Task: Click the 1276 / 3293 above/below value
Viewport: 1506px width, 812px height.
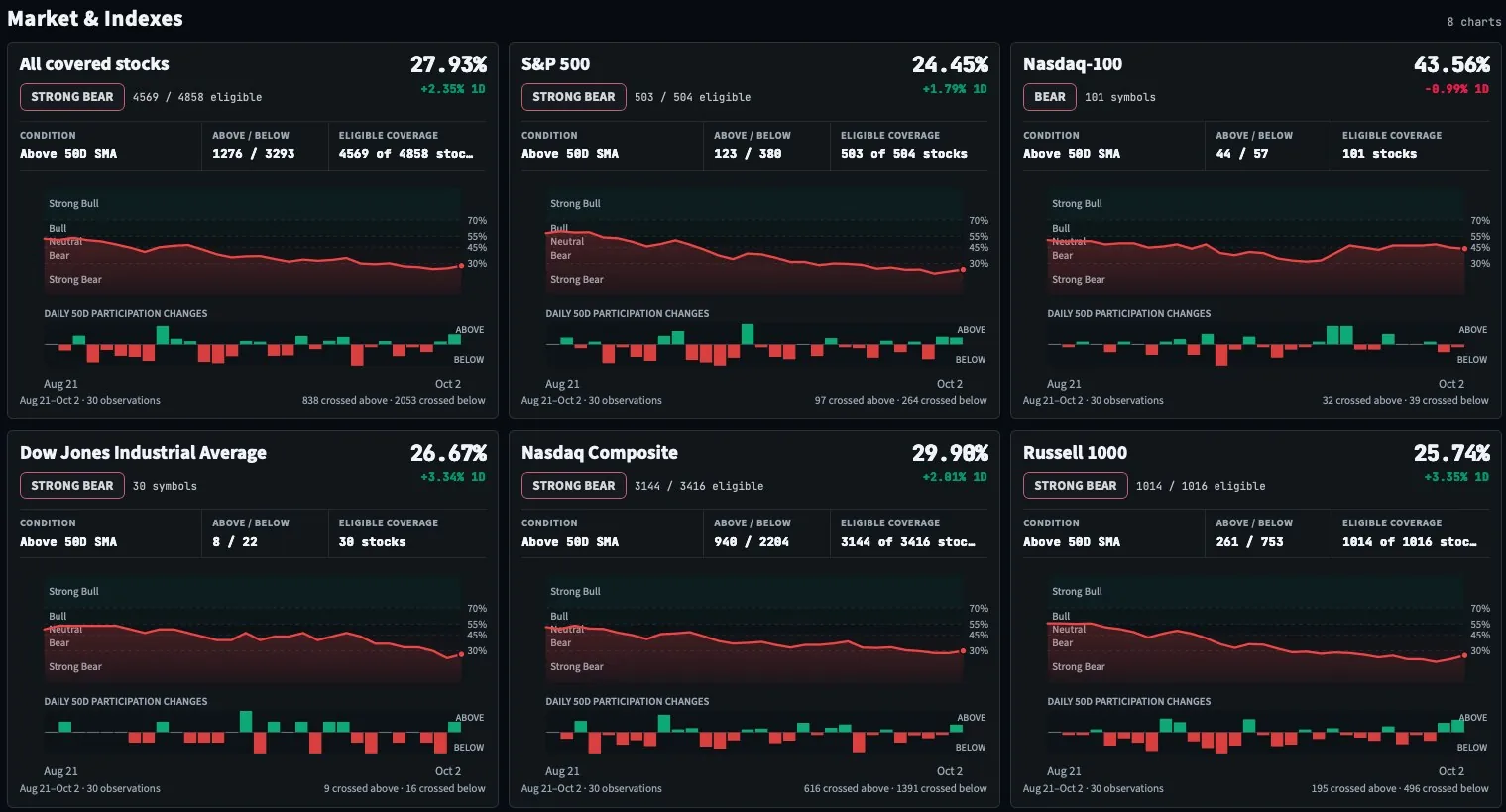Action: click(253, 154)
